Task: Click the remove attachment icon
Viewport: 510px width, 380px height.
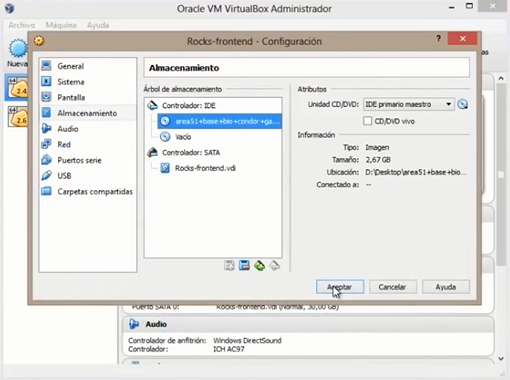Action: (x=274, y=266)
